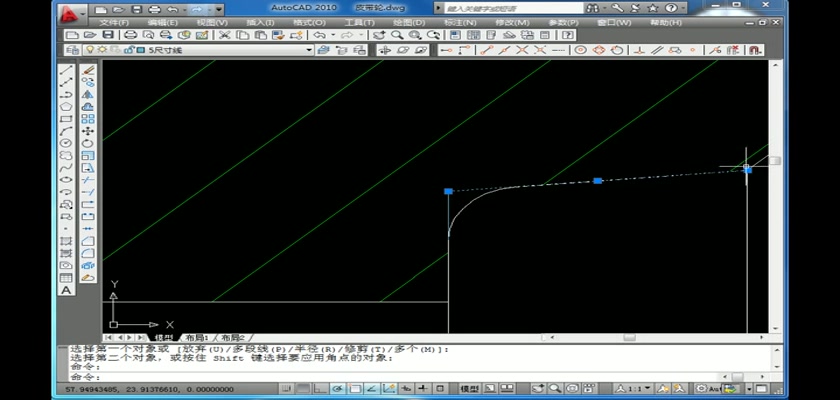The image size is (840, 400).
Task: Click the Trim tool
Action: pos(88,180)
